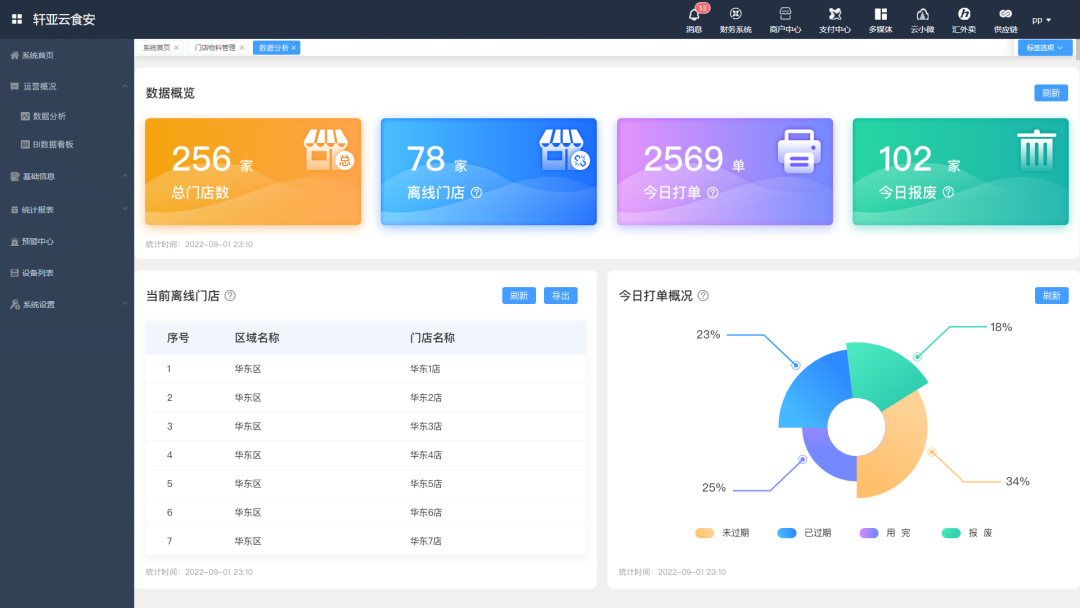
Task: Click the 供应链 link icon
Action: 1005,15
